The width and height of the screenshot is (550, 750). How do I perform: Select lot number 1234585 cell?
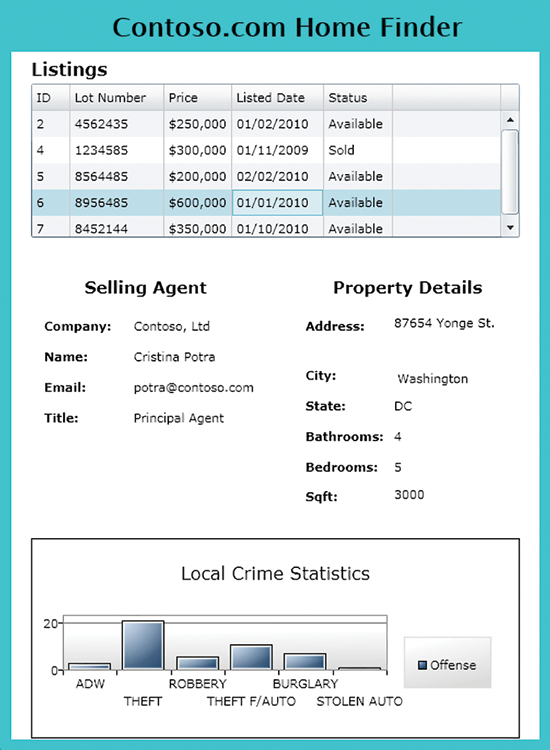click(117, 150)
